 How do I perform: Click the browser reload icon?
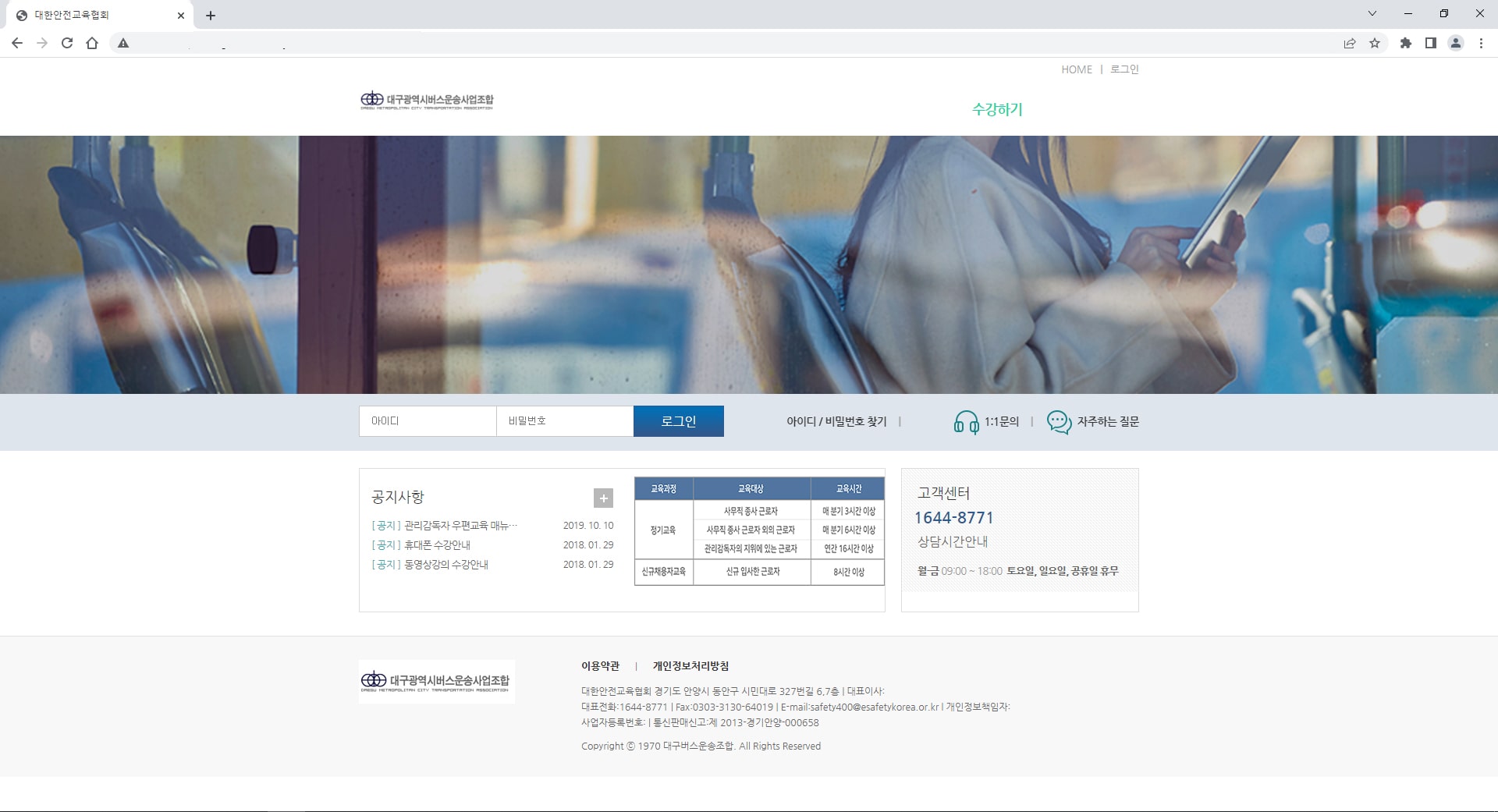(67, 44)
